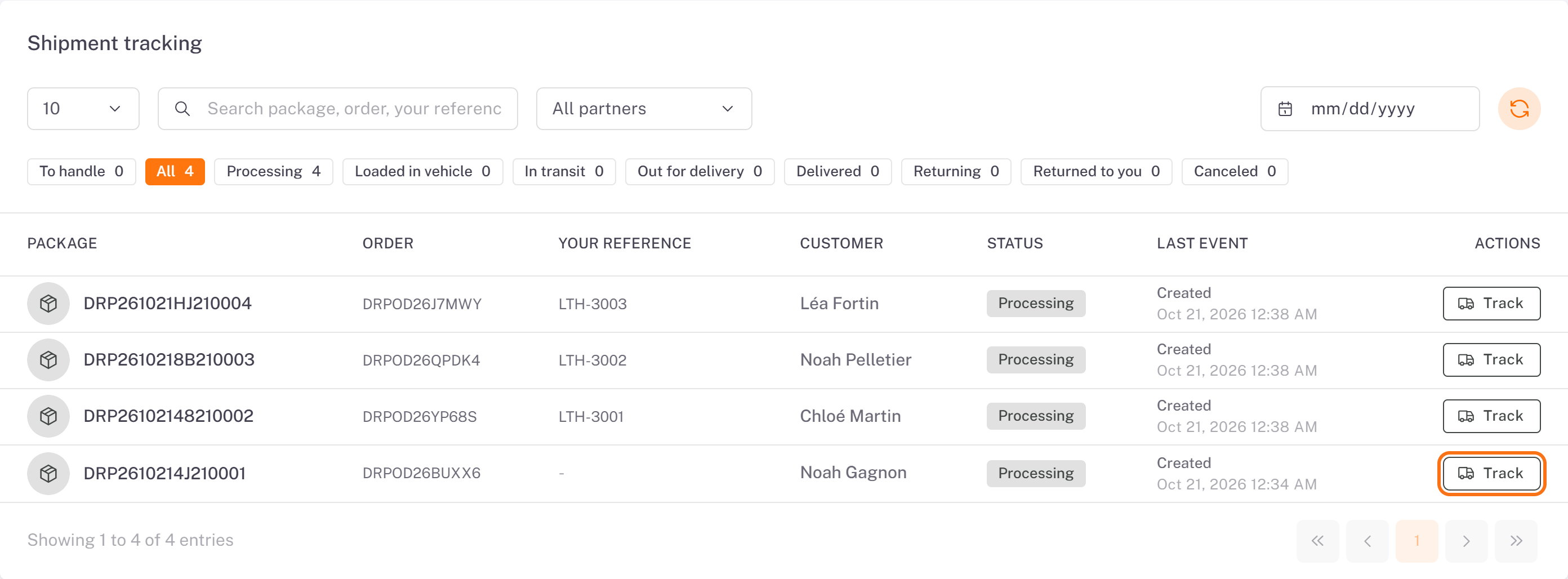The image size is (1568, 579).
Task: Click the ORDER column header
Action: pyautogui.click(x=387, y=243)
